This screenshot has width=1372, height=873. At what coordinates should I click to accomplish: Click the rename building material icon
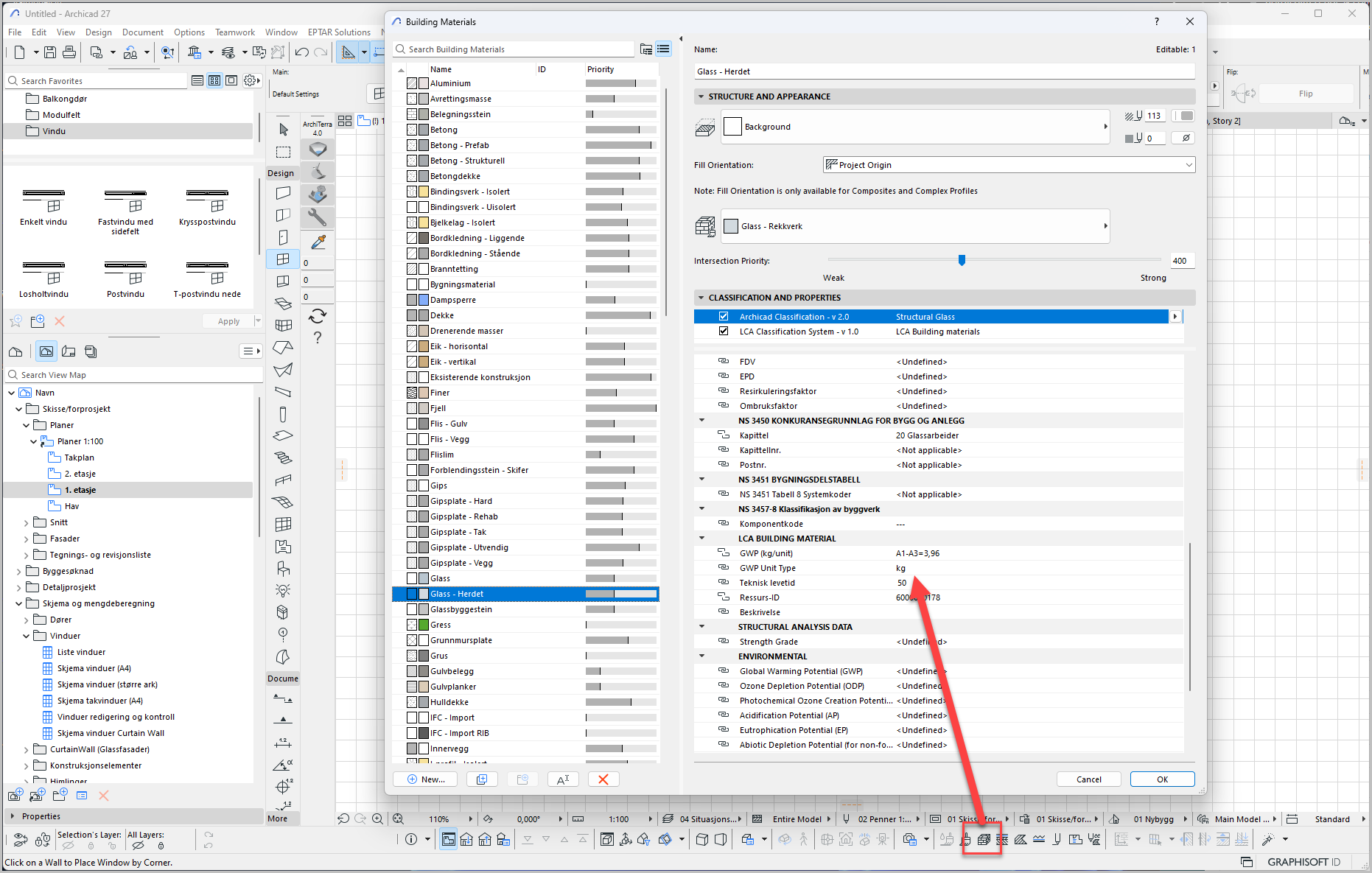click(x=563, y=779)
